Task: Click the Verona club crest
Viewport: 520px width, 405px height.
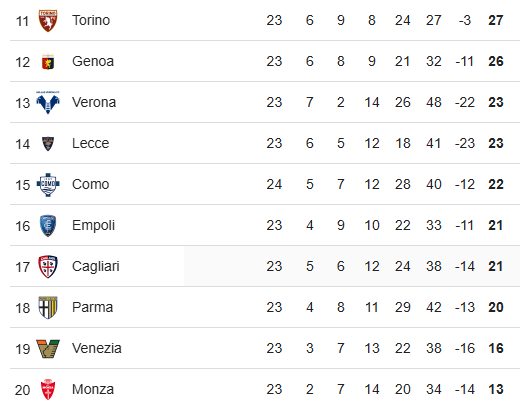Action: 48,102
